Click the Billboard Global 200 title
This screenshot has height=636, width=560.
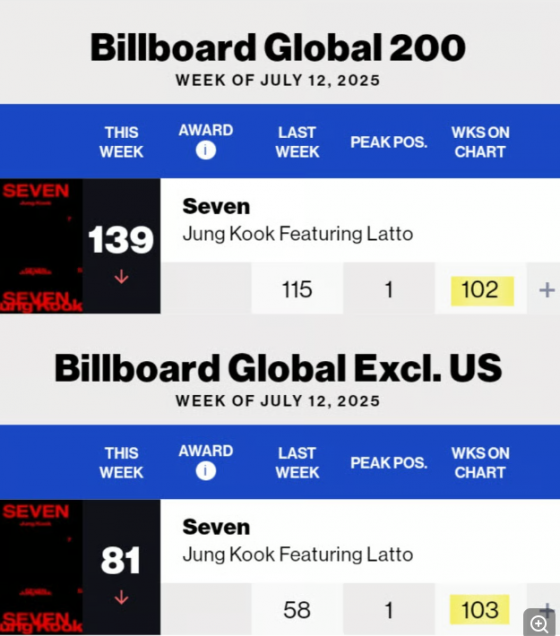coord(278,48)
